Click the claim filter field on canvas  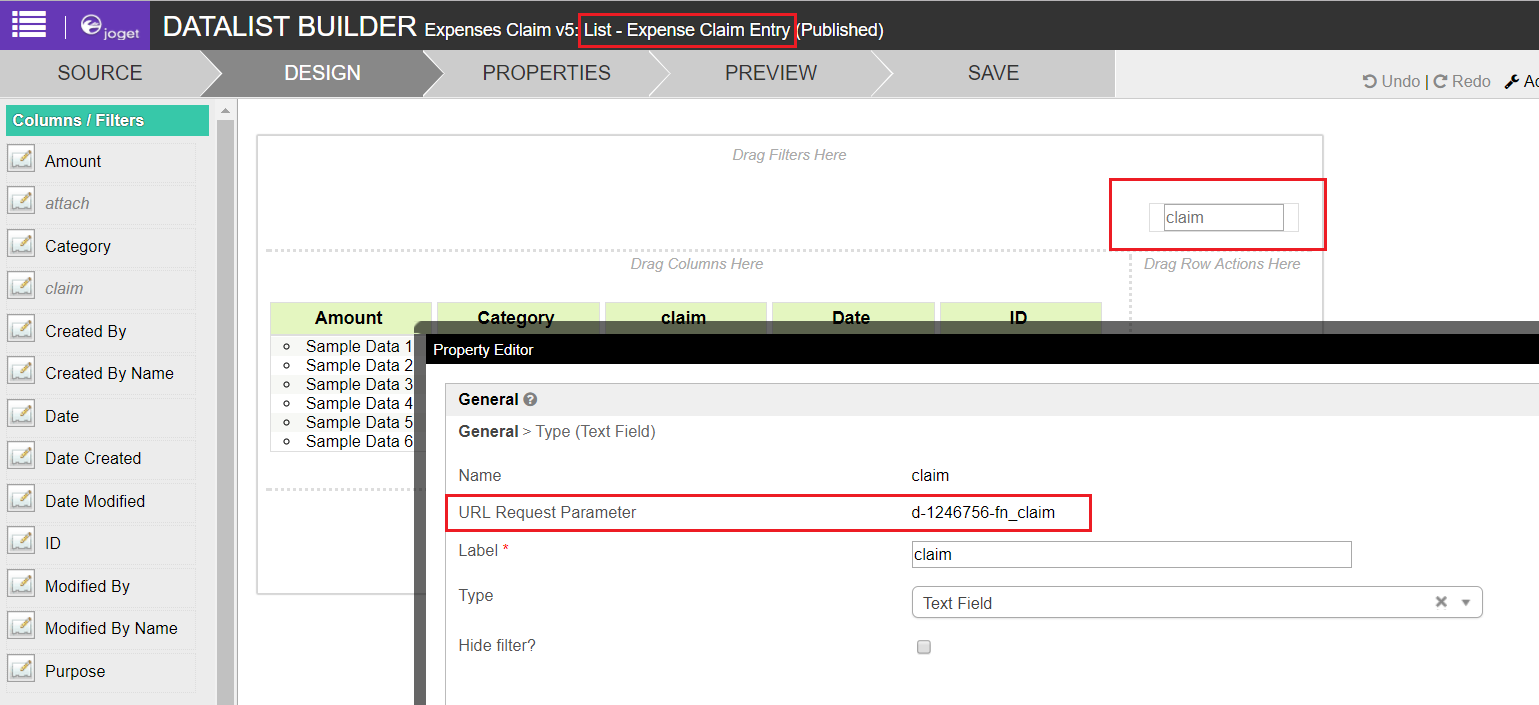pyautogui.click(x=1223, y=218)
